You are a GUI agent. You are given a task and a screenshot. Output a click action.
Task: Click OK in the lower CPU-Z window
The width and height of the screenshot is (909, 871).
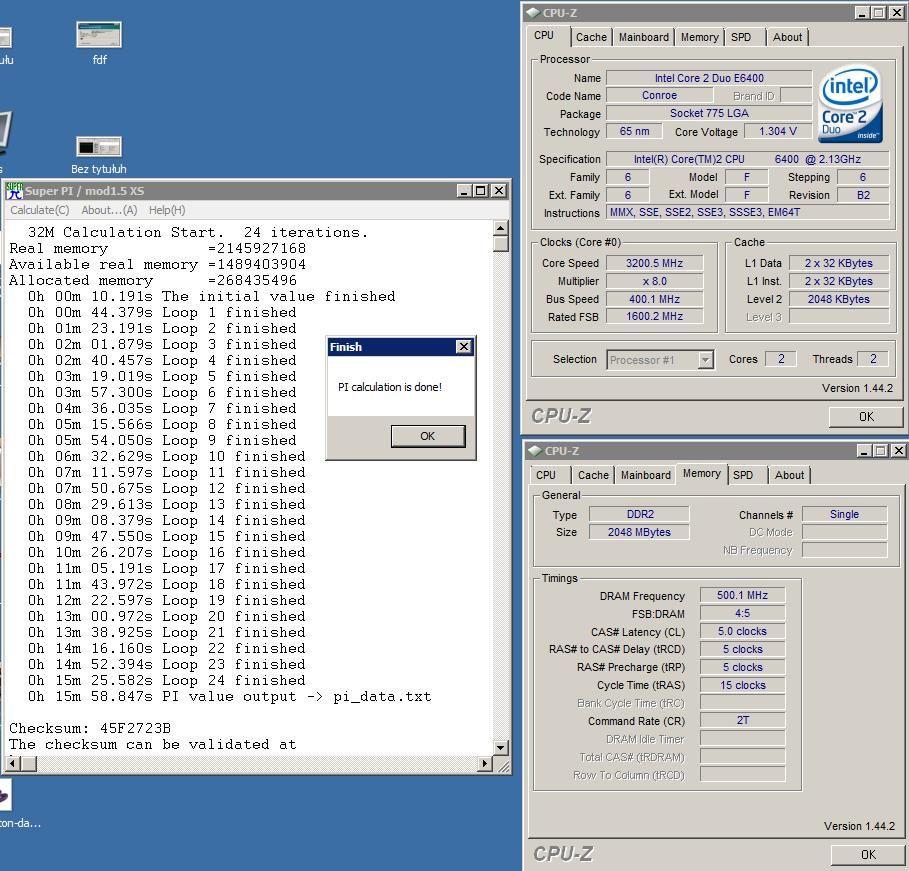pyautogui.click(x=868, y=855)
